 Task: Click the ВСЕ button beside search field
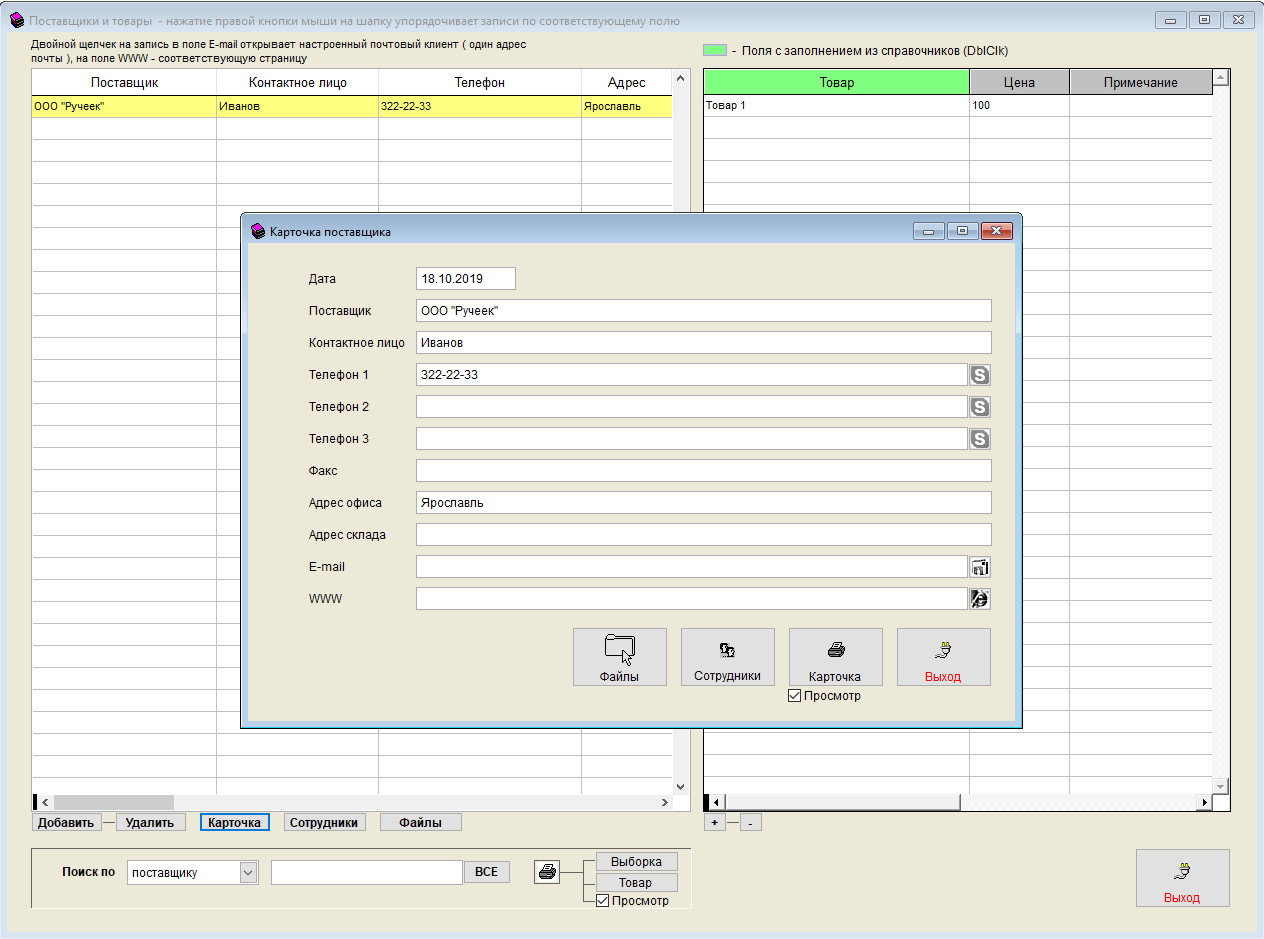pos(486,872)
